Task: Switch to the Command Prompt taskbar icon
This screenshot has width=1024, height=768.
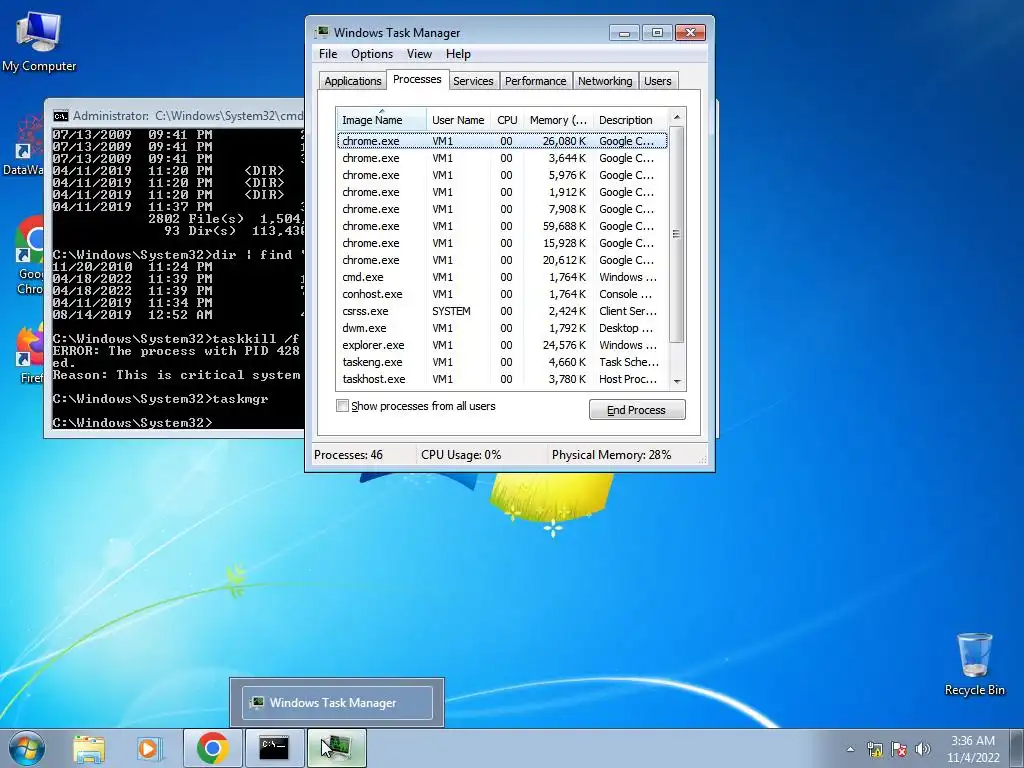Action: (274, 748)
